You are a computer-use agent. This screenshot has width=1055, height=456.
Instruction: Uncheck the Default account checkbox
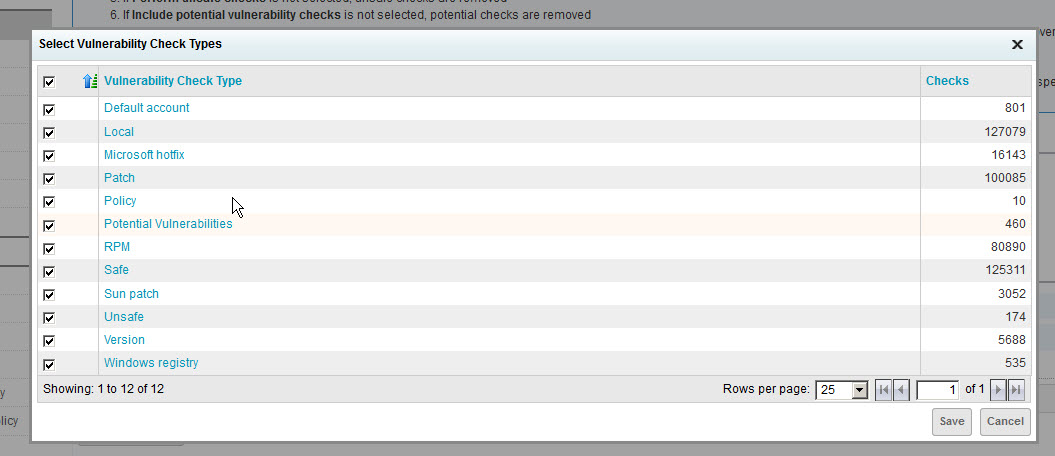click(x=49, y=109)
